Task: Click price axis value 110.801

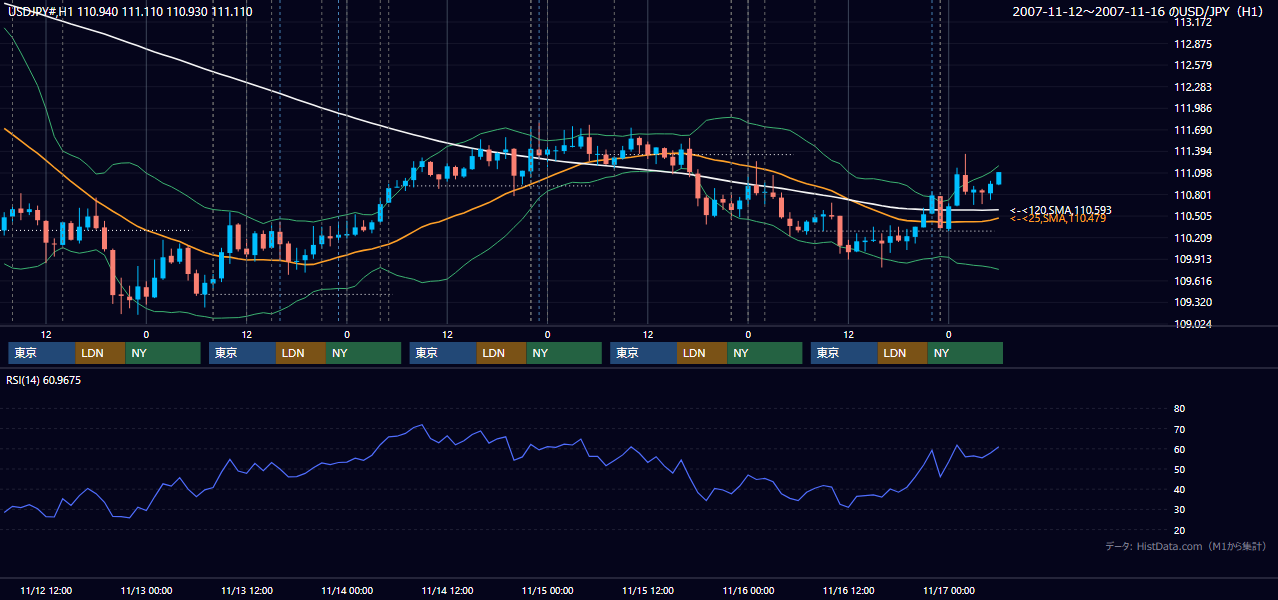Action: [x=1192, y=195]
